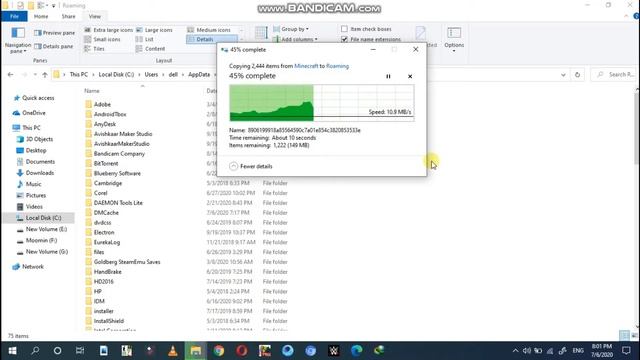Viewport: 640px width, 360px height.
Task: Pause the file copy operation
Action: coord(388,76)
